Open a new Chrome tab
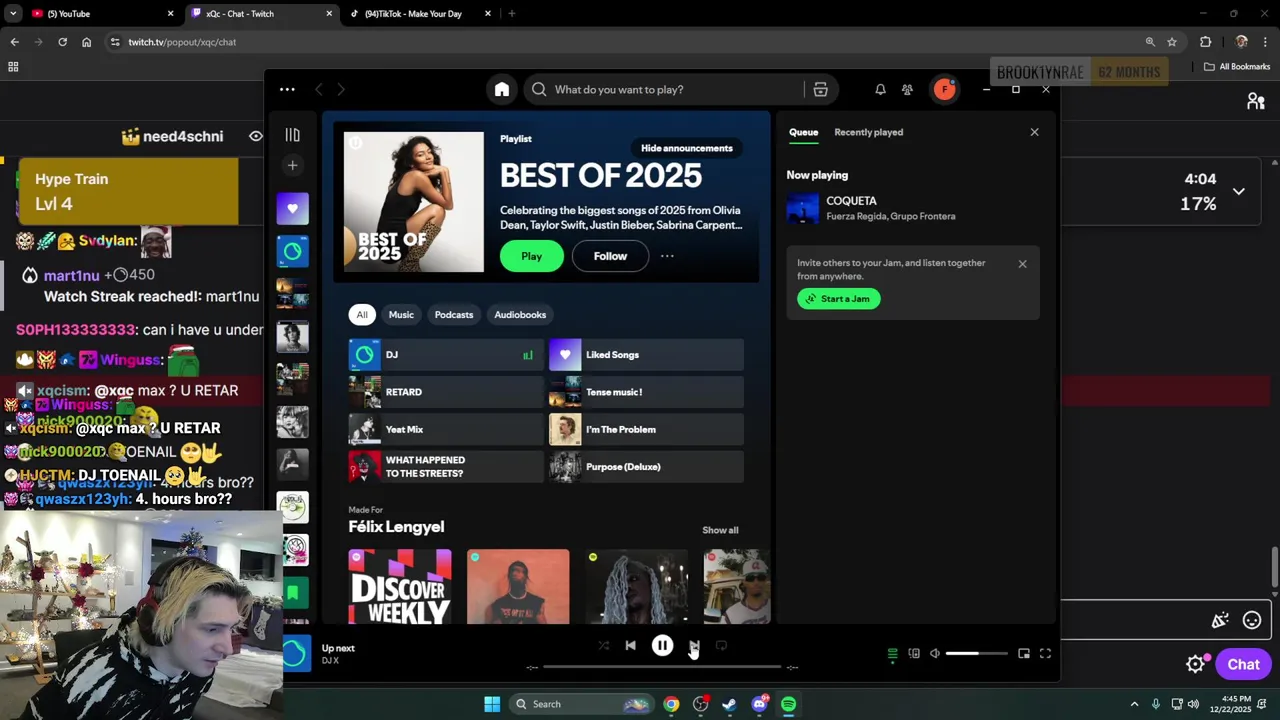 coord(512,14)
